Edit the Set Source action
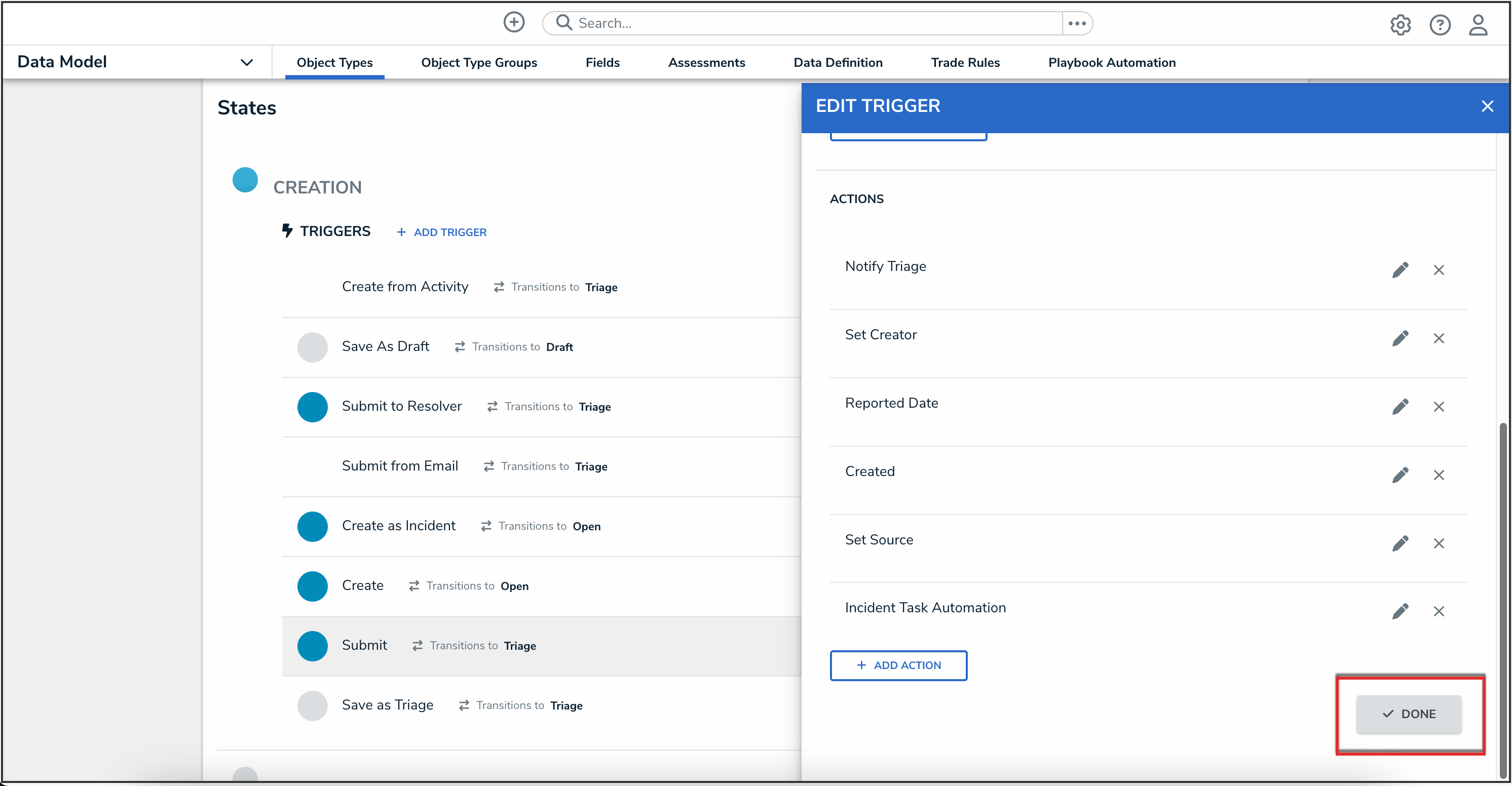Image resolution: width=1512 pixels, height=786 pixels. [x=1400, y=543]
